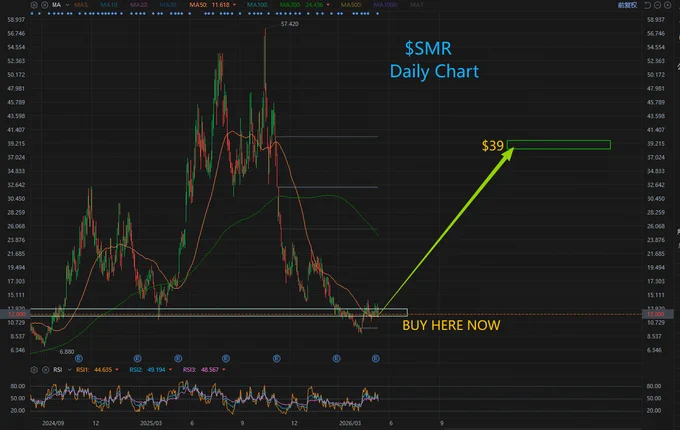
Task: Click RSI1 value 44.635
Action: point(103,370)
